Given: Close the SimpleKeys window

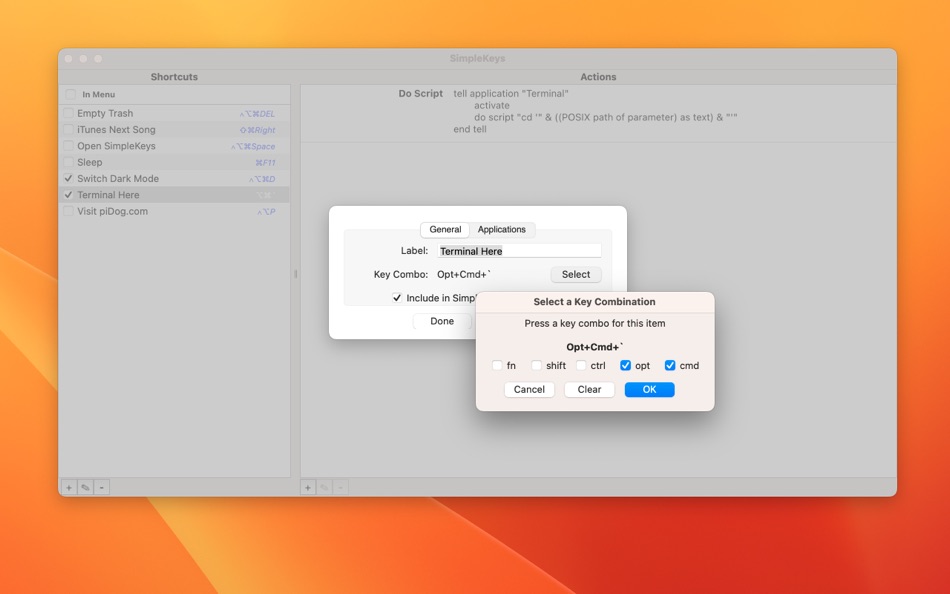Looking at the screenshot, I should point(68,59).
